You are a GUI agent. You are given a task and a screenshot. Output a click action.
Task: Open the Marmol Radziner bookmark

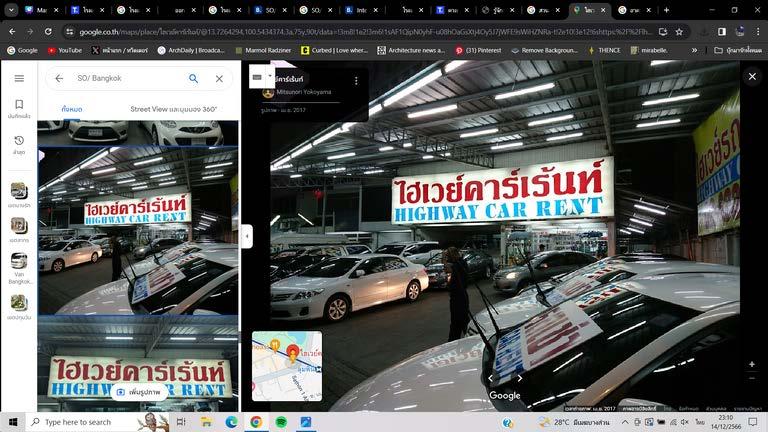[x=263, y=50]
